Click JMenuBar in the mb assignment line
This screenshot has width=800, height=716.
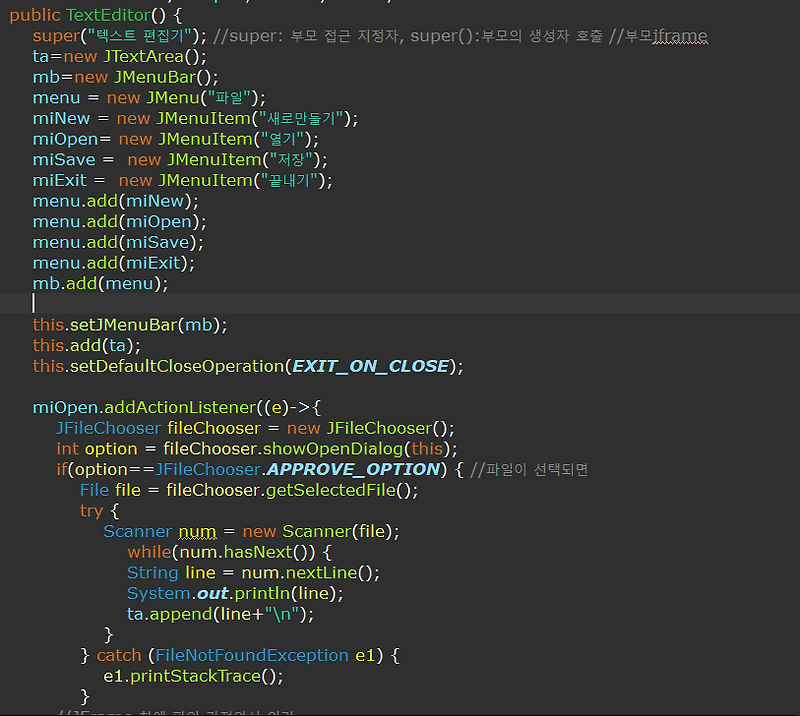[155, 77]
